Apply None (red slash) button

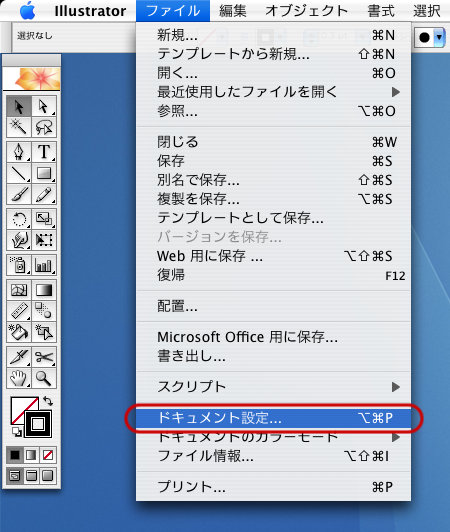click(48, 455)
